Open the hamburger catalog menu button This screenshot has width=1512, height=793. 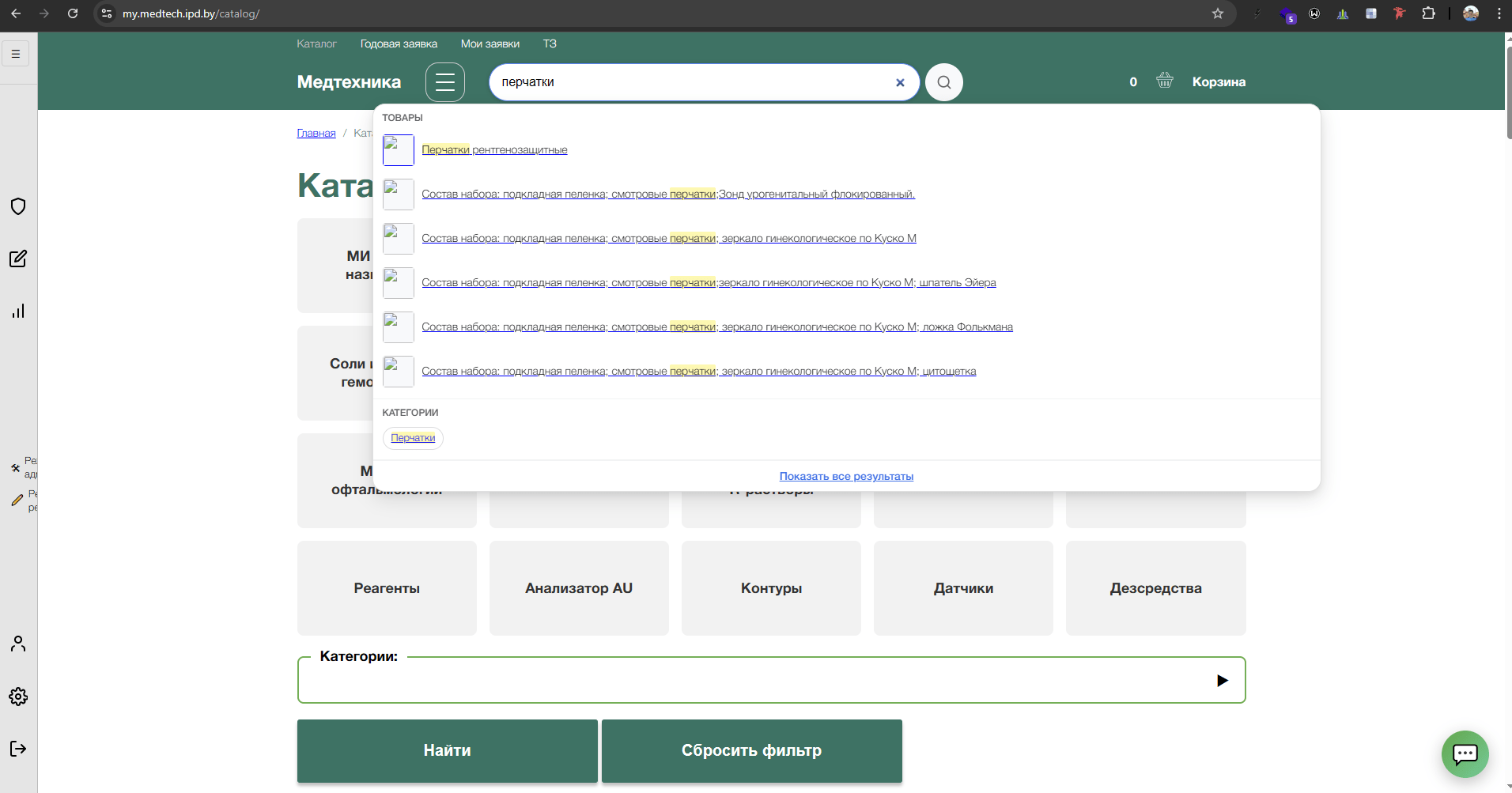click(444, 82)
